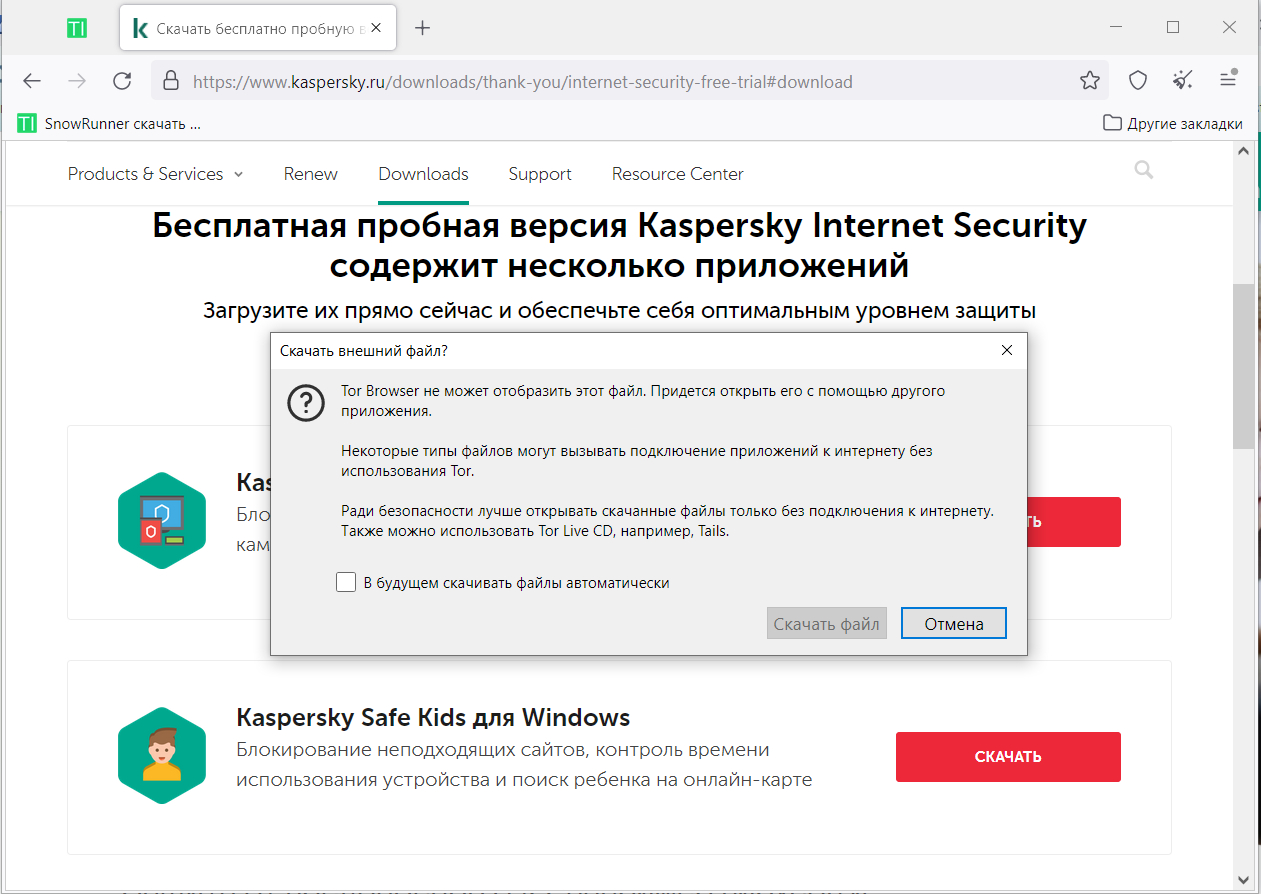
Task: Open the browser hamburger menu
Action: (x=1229, y=80)
